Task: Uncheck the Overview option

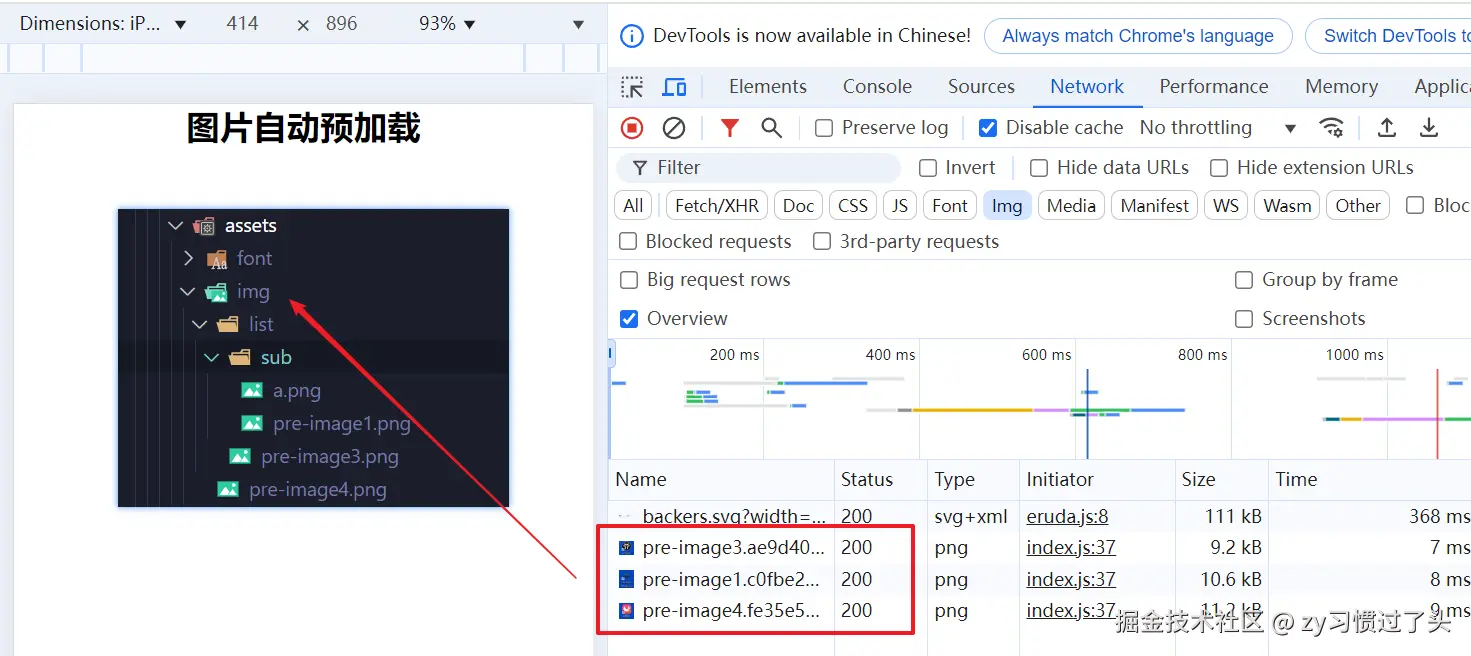Action: (x=629, y=319)
